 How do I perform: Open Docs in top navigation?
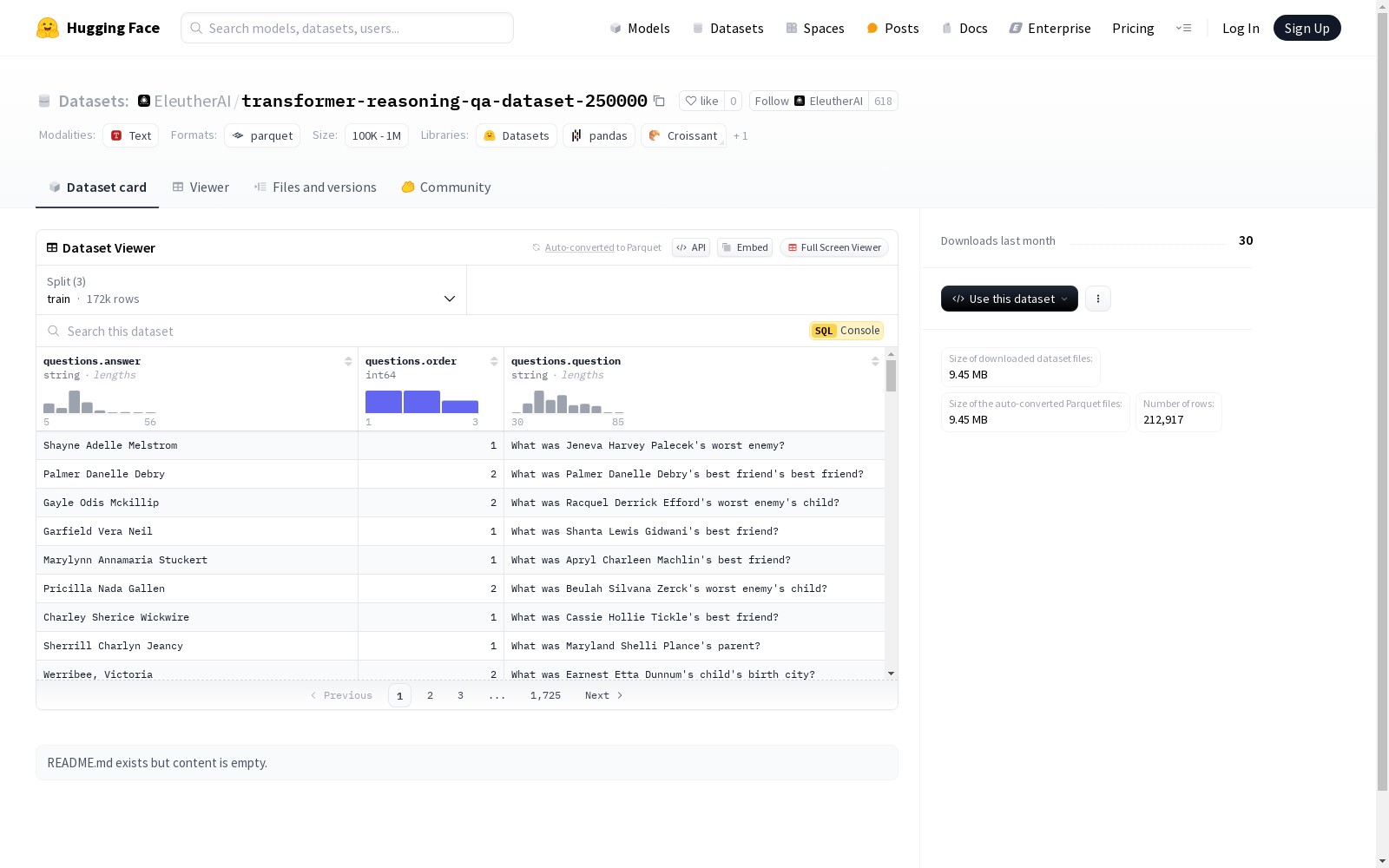click(x=964, y=28)
